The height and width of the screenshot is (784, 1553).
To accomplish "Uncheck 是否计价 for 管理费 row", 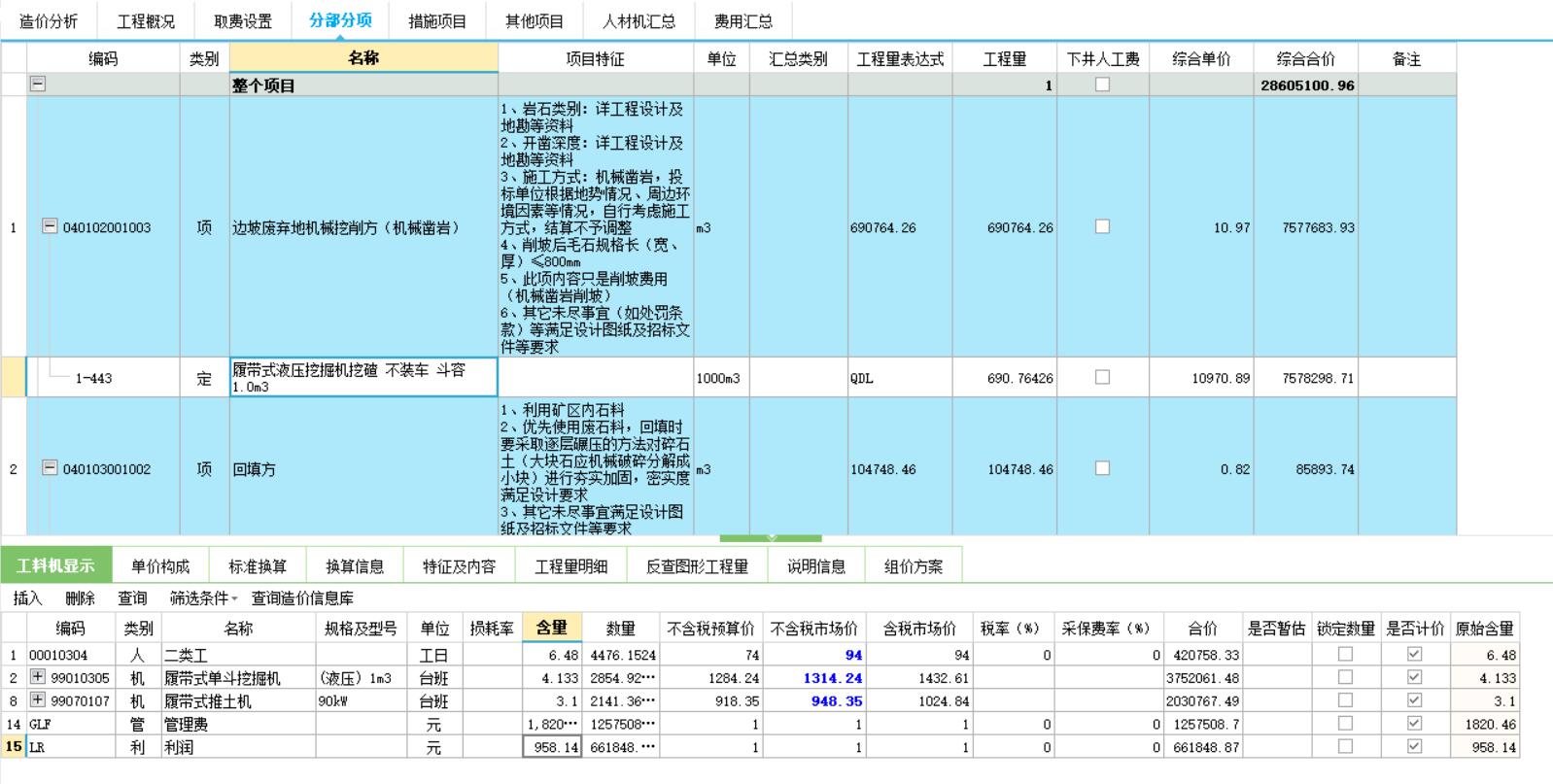I will tap(1414, 723).
